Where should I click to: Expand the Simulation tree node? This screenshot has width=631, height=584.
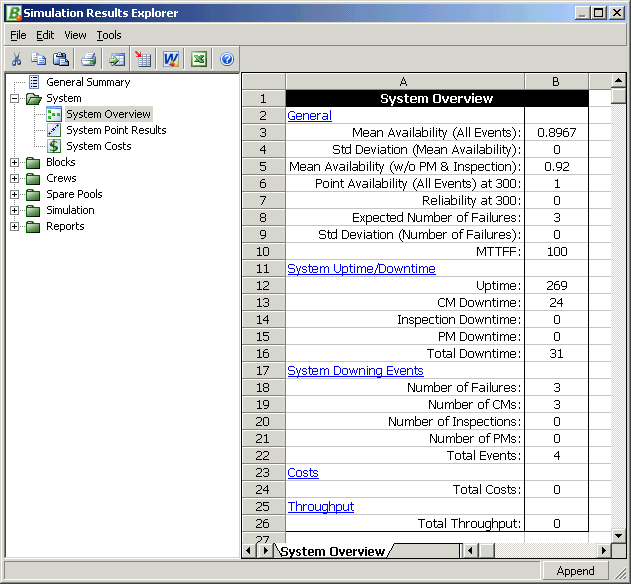pyautogui.click(x=14, y=210)
